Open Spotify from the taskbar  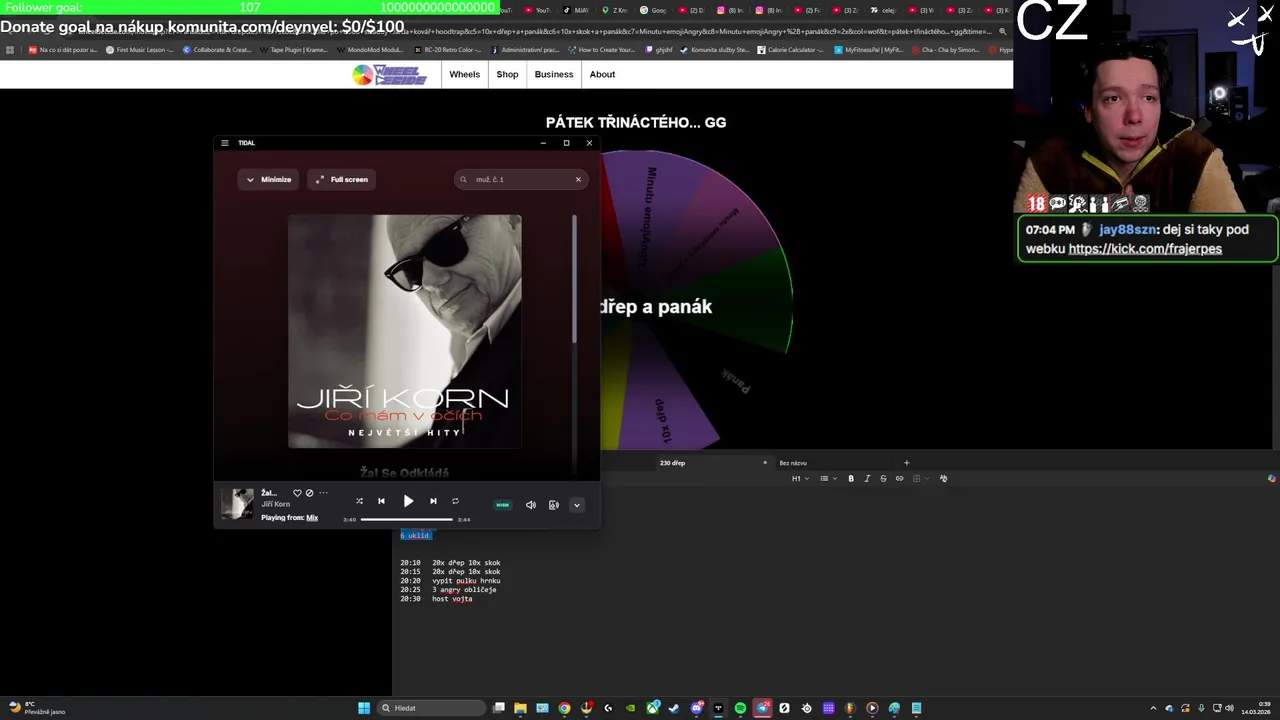[x=740, y=708]
